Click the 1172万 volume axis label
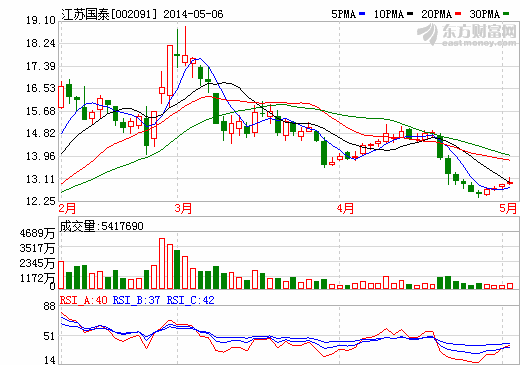 pos(37,278)
